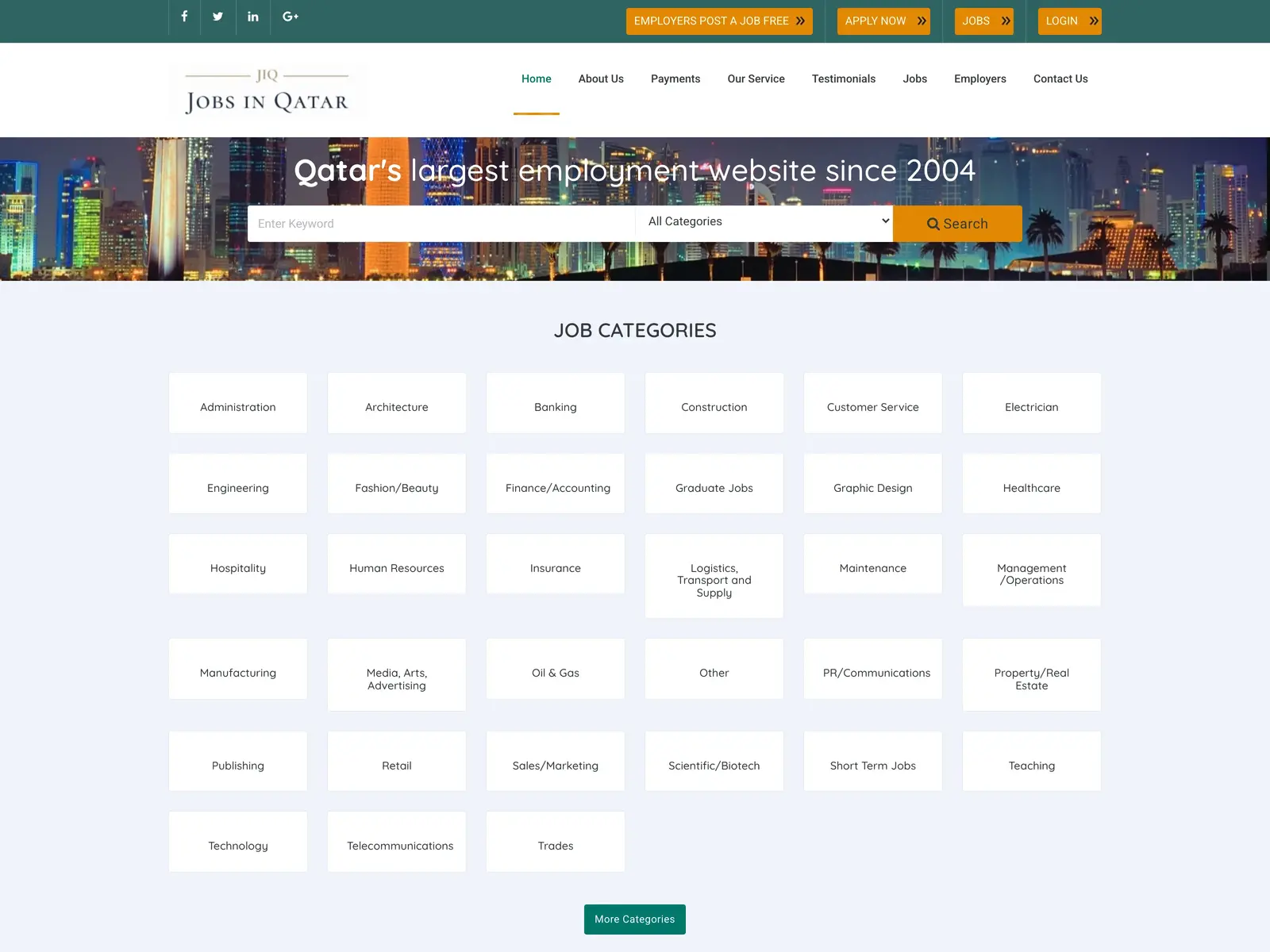Open the Testimonials menu item
1270x952 pixels.
[844, 79]
